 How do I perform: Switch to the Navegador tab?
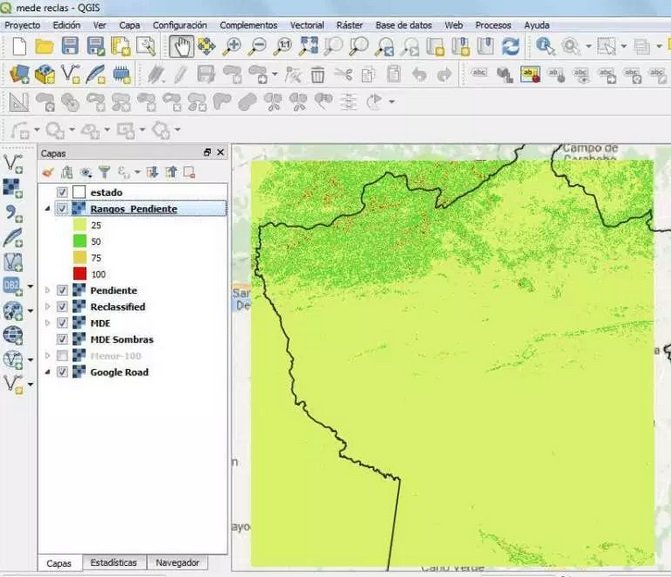coord(177,563)
